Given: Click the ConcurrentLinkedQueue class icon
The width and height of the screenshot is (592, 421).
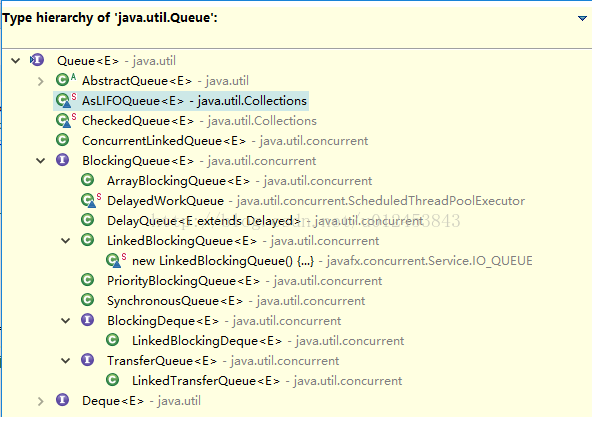Looking at the screenshot, I should tap(62, 140).
